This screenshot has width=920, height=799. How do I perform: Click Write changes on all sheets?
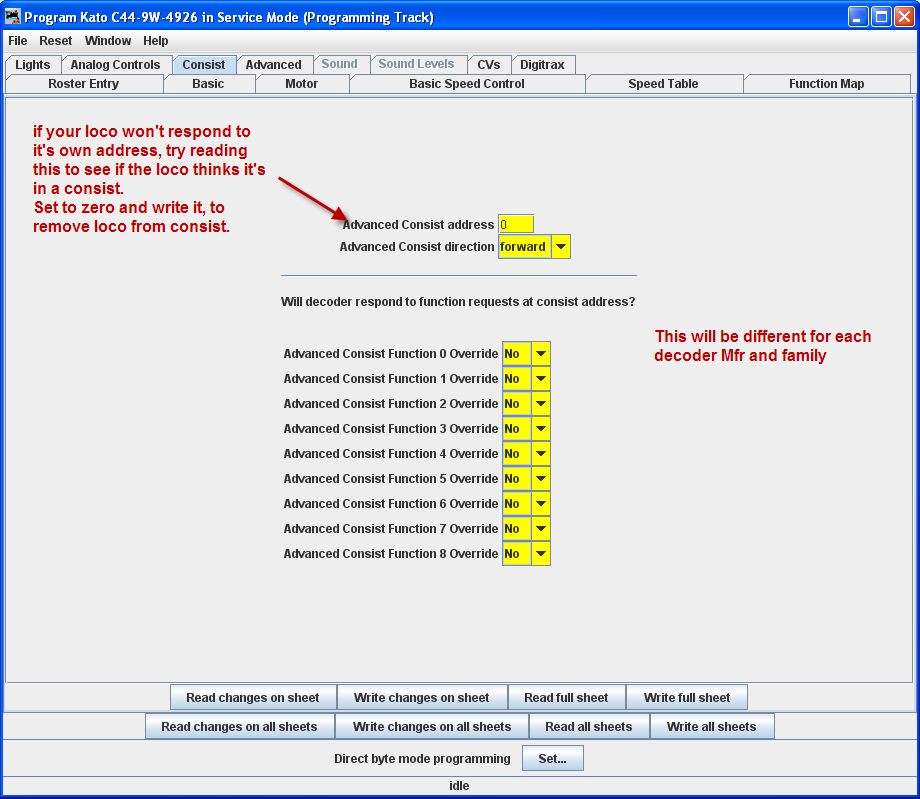[432, 727]
